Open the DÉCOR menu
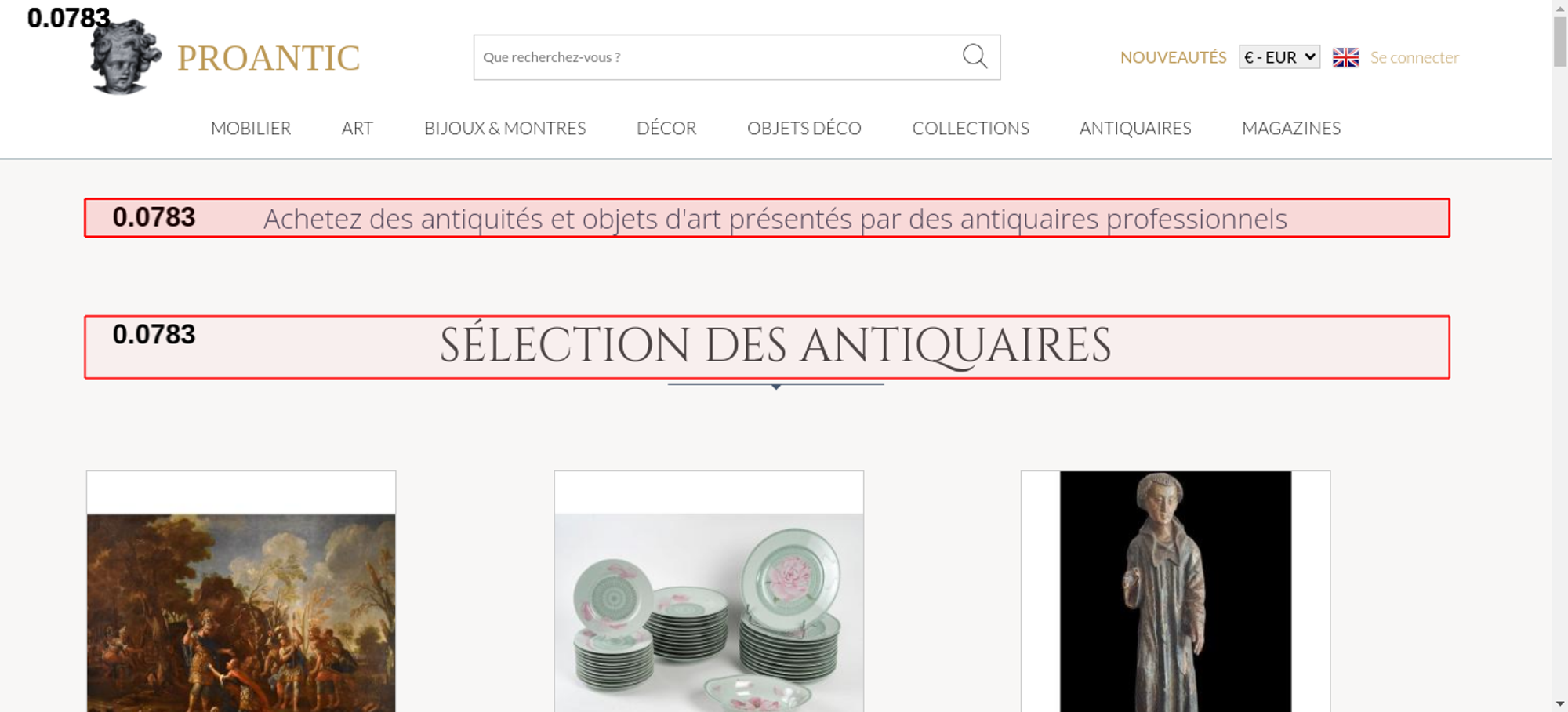The height and width of the screenshot is (712, 1568). pos(666,128)
